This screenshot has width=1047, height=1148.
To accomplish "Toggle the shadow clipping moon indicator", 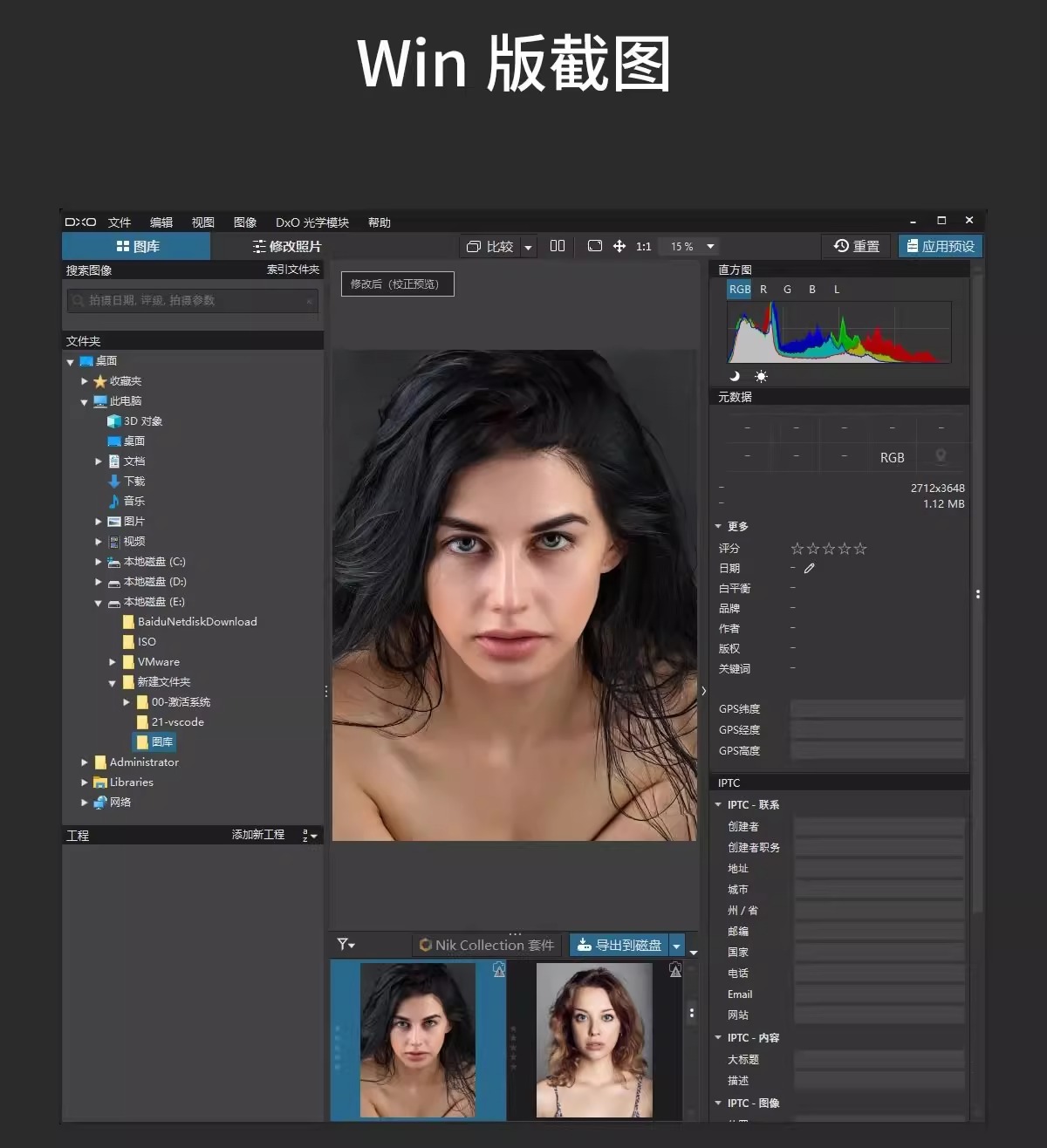I will coord(735,376).
